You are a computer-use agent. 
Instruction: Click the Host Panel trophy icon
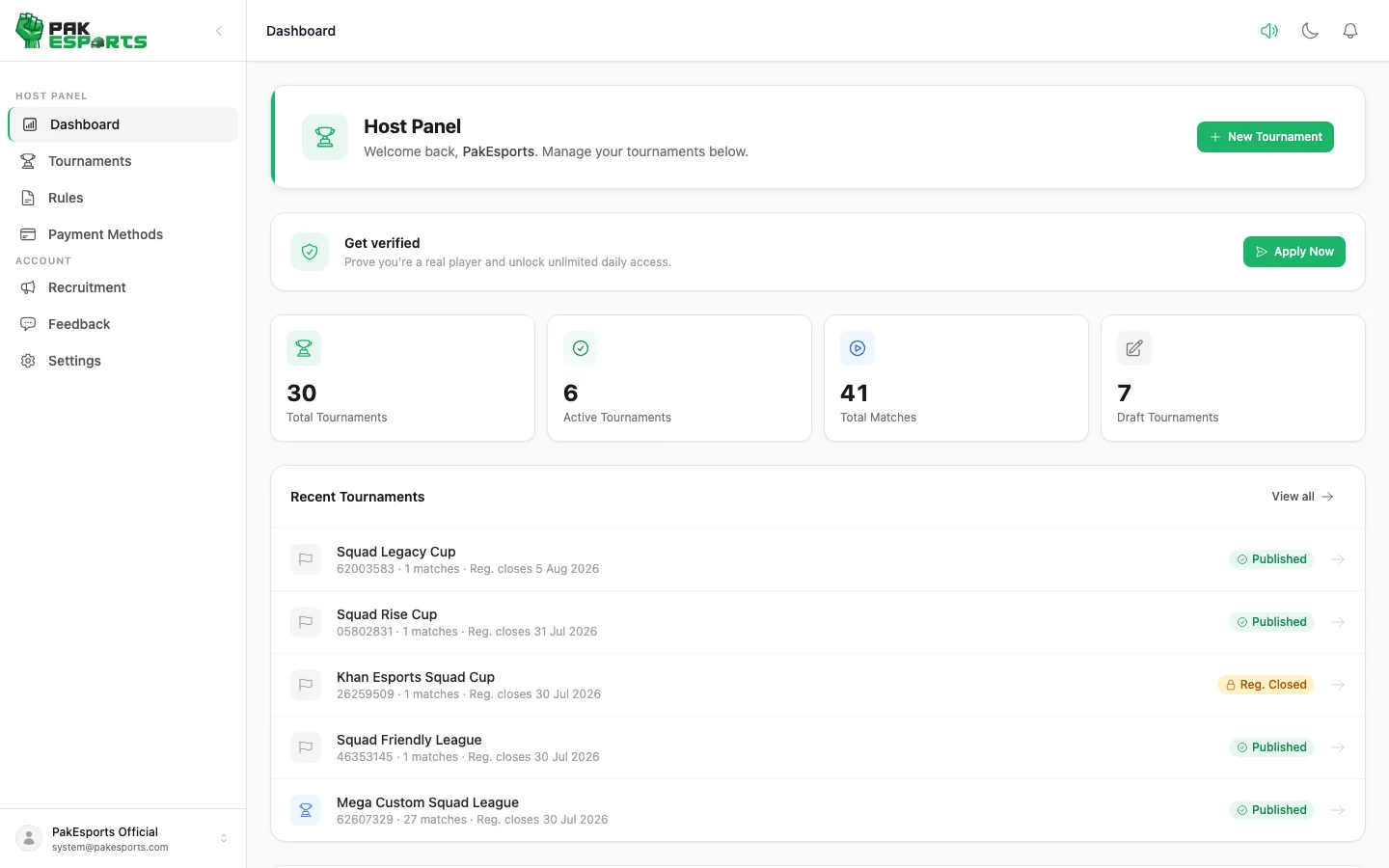click(325, 137)
